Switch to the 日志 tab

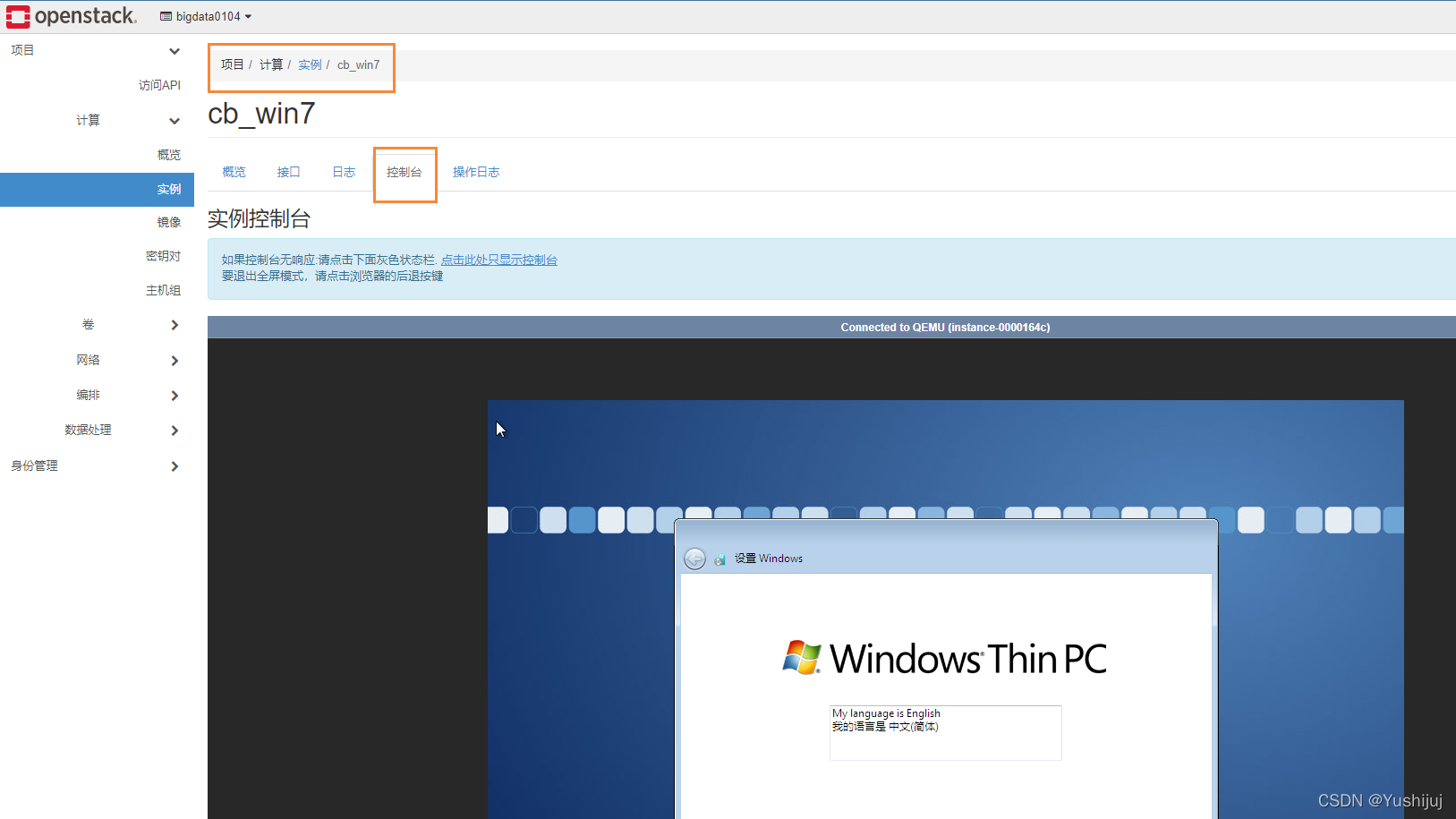[x=344, y=172]
